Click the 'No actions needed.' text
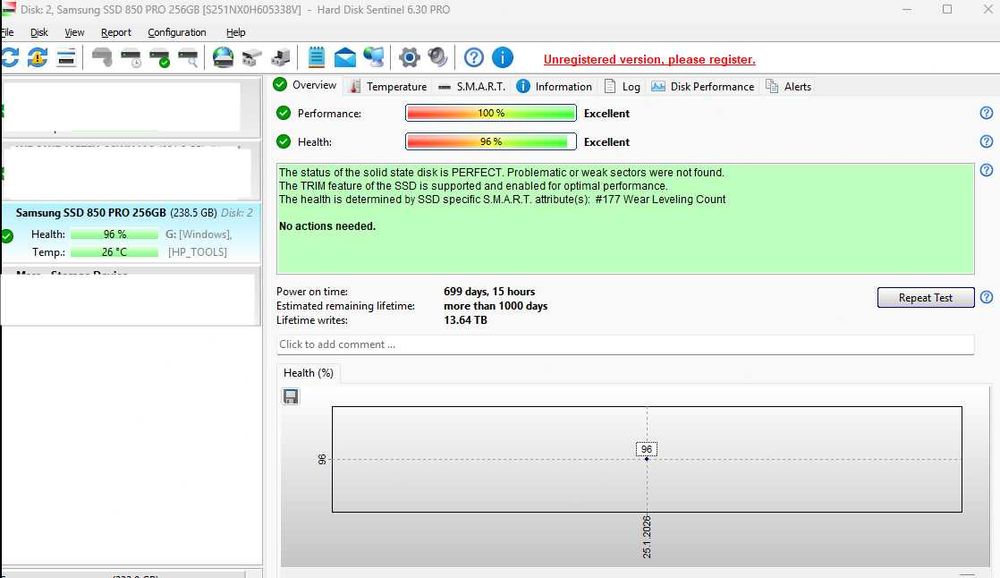This screenshot has width=1000, height=578. 327,226
